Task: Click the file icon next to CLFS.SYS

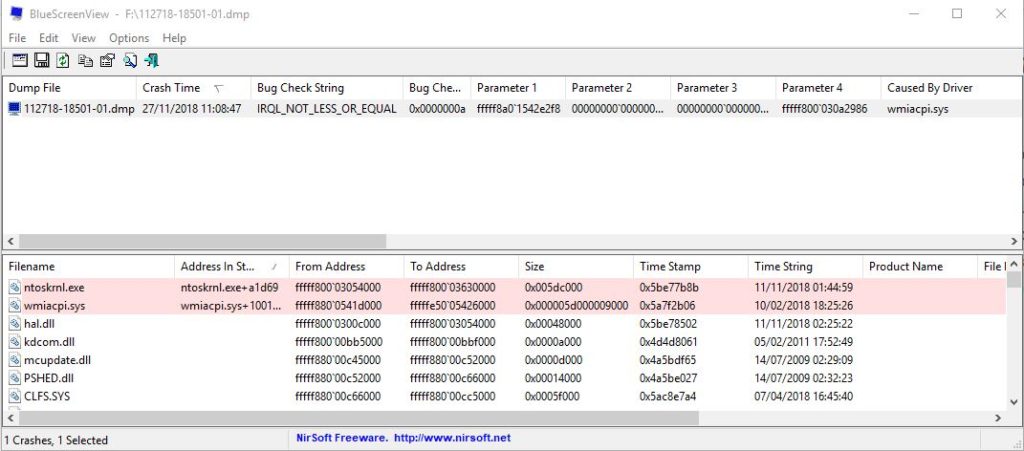Action: (x=14, y=396)
